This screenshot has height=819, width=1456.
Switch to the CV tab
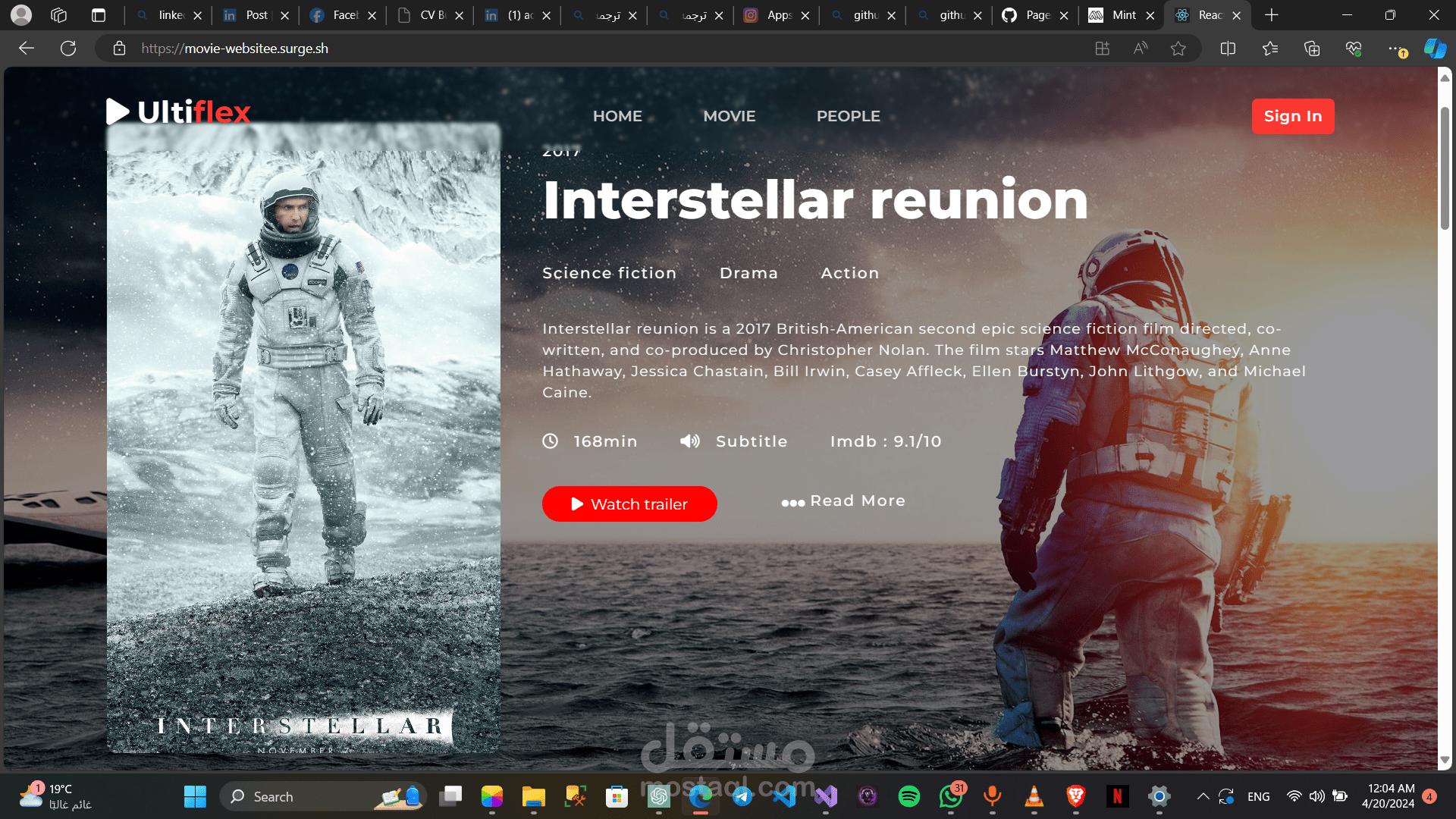430,15
